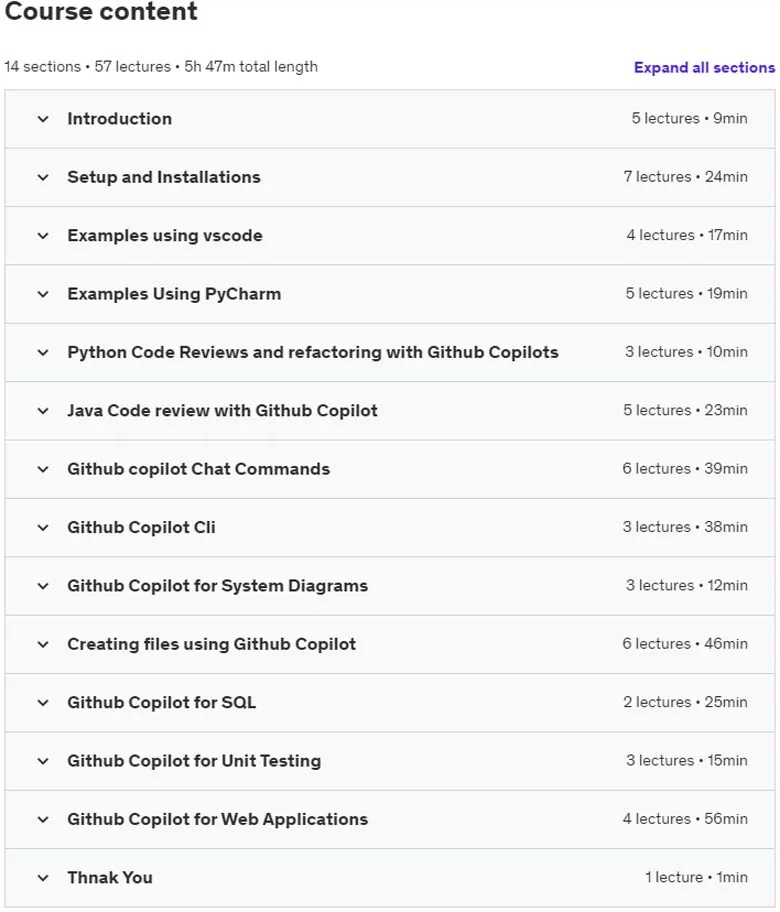Click Python Code Reviews and refactoring title
Screen dimensions: 780x912
313,352
